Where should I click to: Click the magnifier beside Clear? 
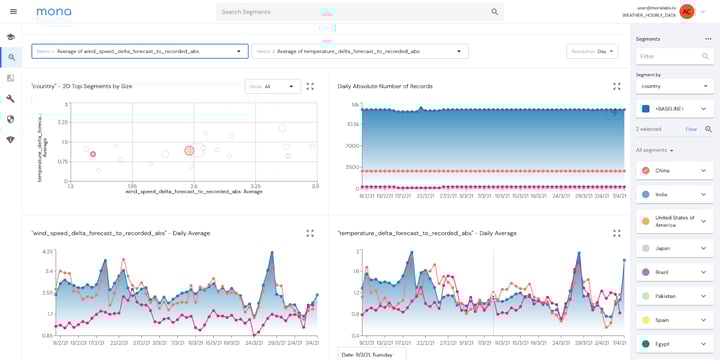click(x=709, y=129)
